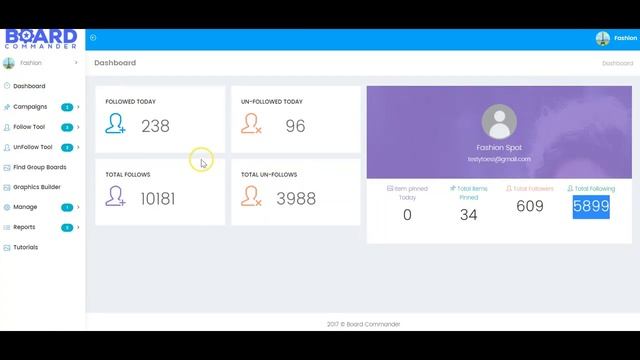Open Reports menu item

click(24, 227)
